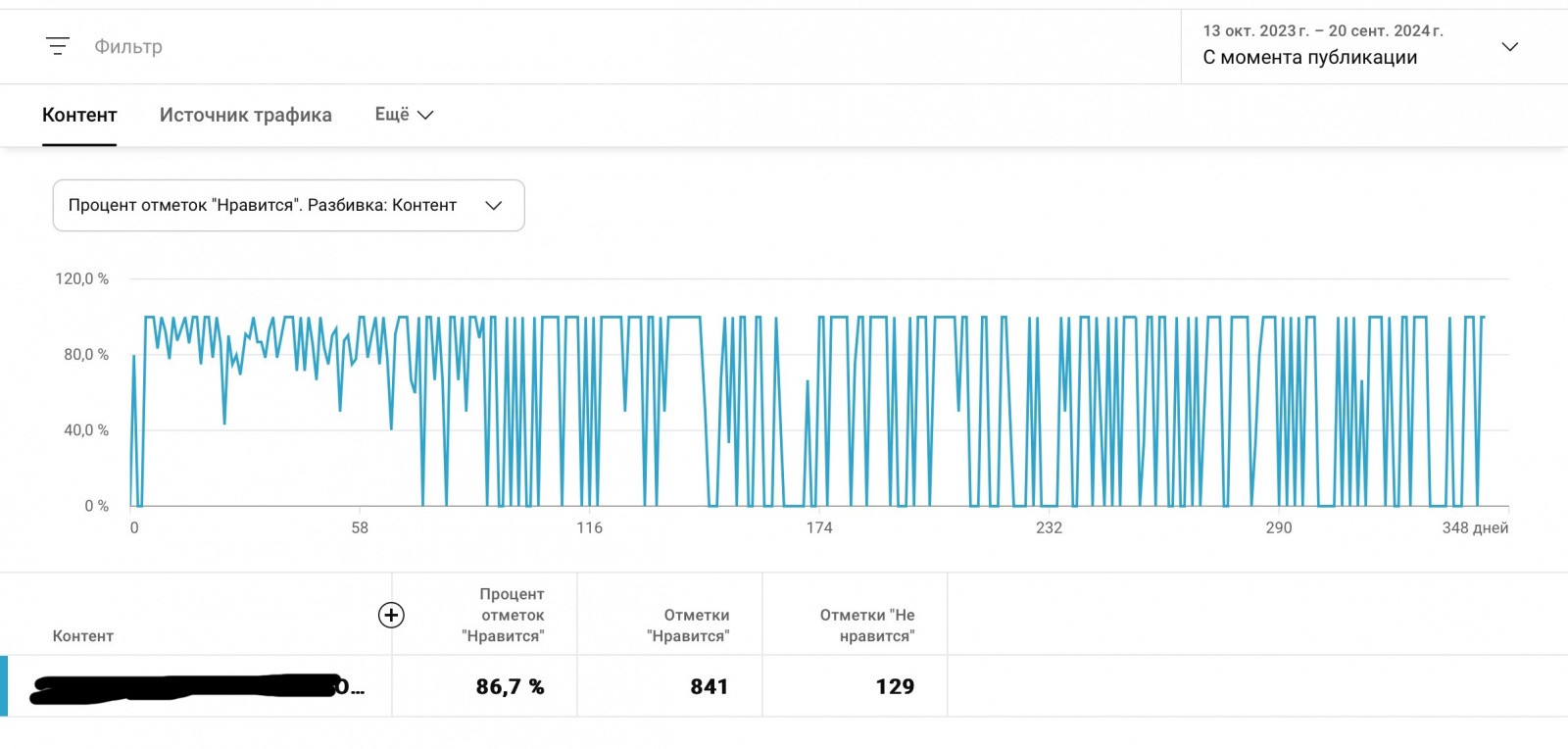Open the Процент отметок "Нравится" metric dropdown
1568x749 pixels.
pos(288,205)
